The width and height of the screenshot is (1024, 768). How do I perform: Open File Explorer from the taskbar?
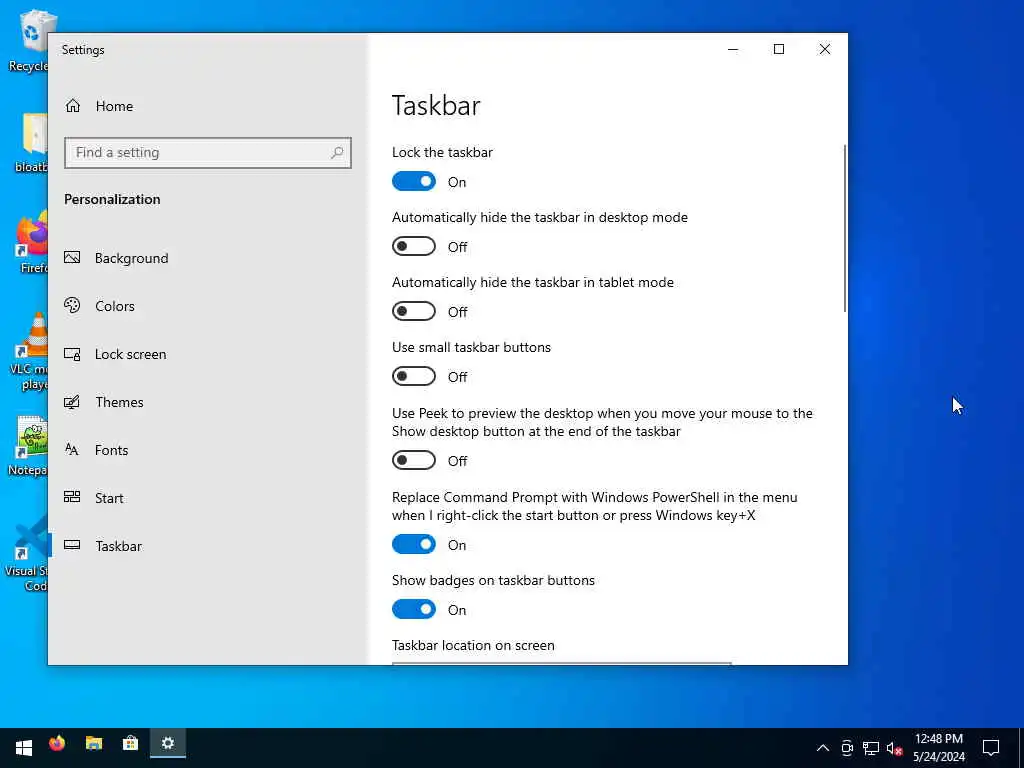(94, 744)
